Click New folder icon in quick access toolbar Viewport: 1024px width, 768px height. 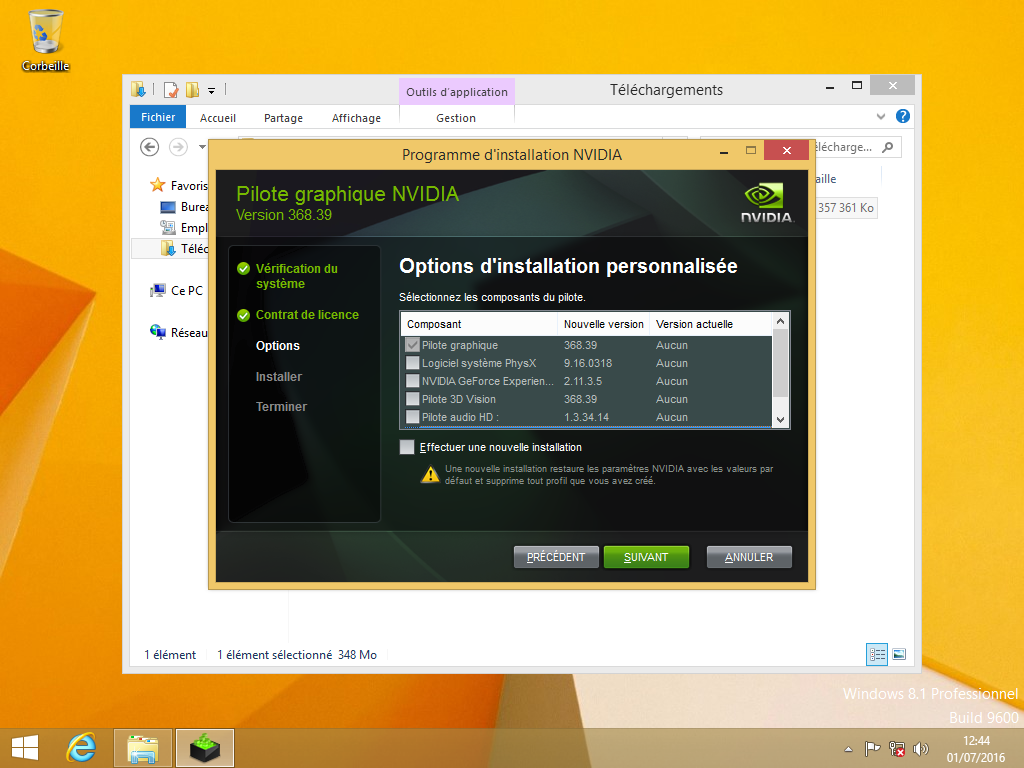click(x=192, y=89)
